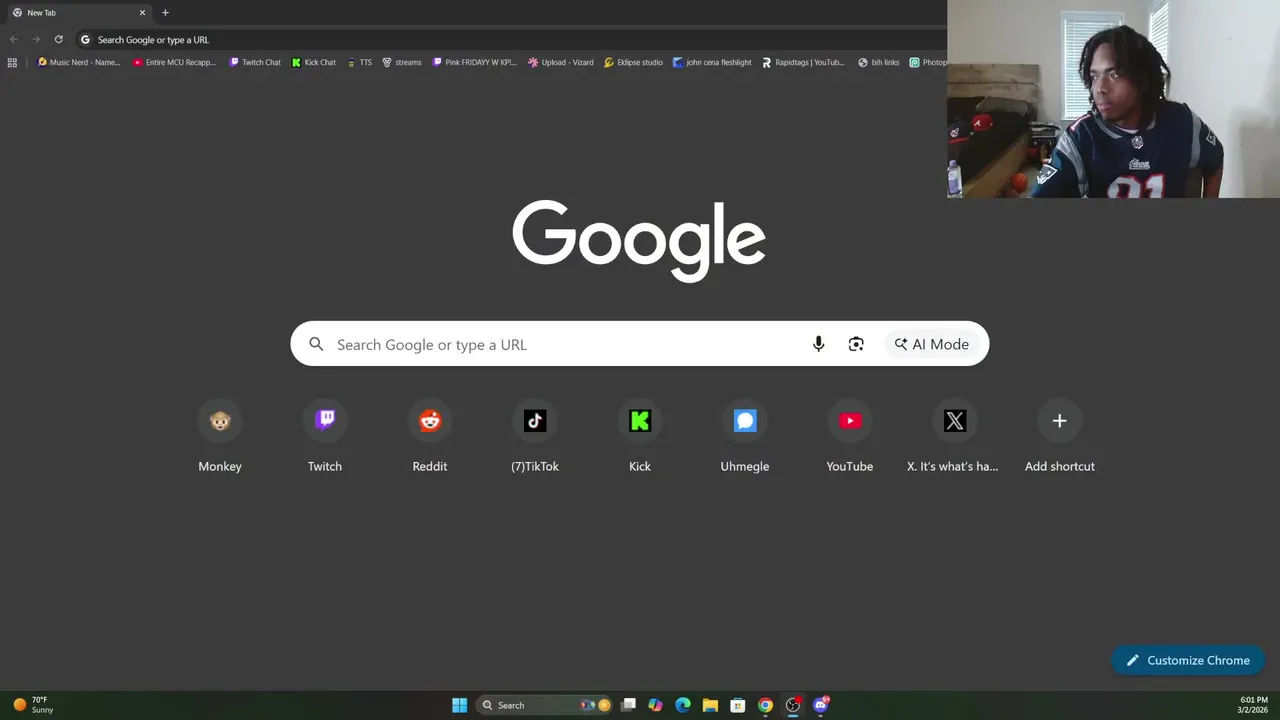Click the Chrome taskbar icon
Viewport: 1280px width, 720px height.
(765, 705)
